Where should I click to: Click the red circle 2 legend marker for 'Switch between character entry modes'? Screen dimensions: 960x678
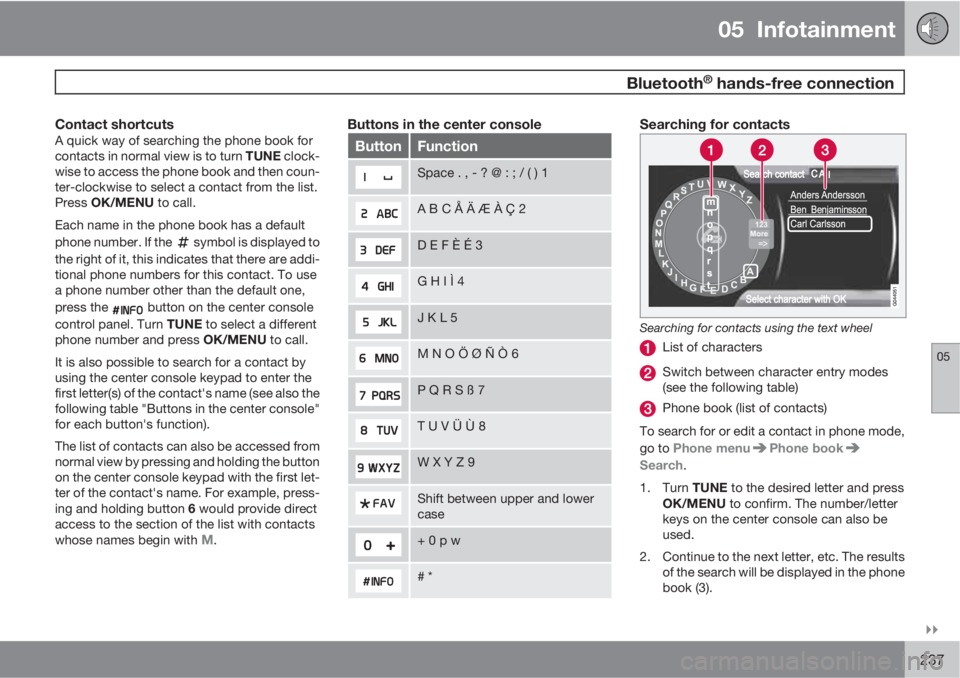click(647, 372)
